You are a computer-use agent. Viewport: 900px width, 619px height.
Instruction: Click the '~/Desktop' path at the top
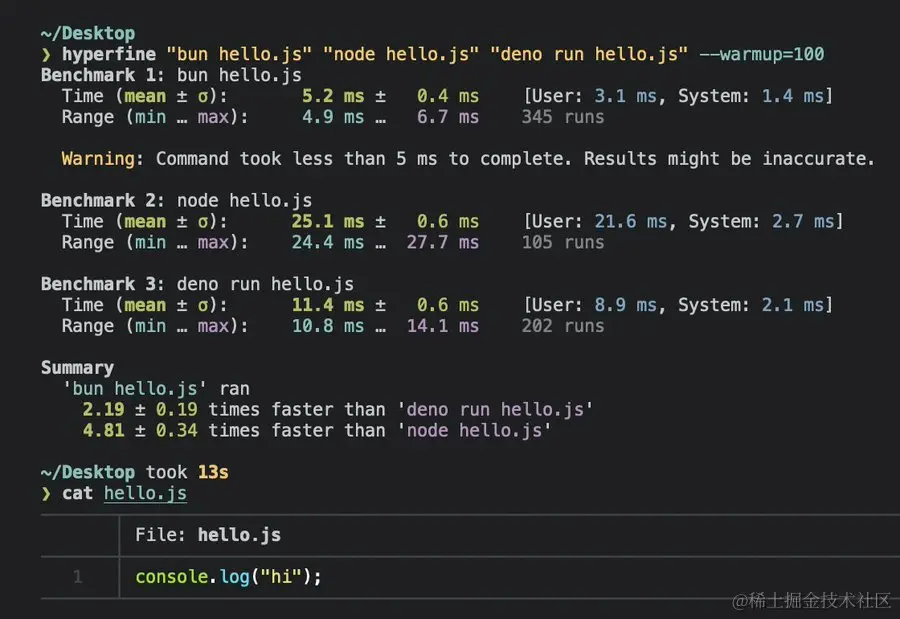click(88, 33)
